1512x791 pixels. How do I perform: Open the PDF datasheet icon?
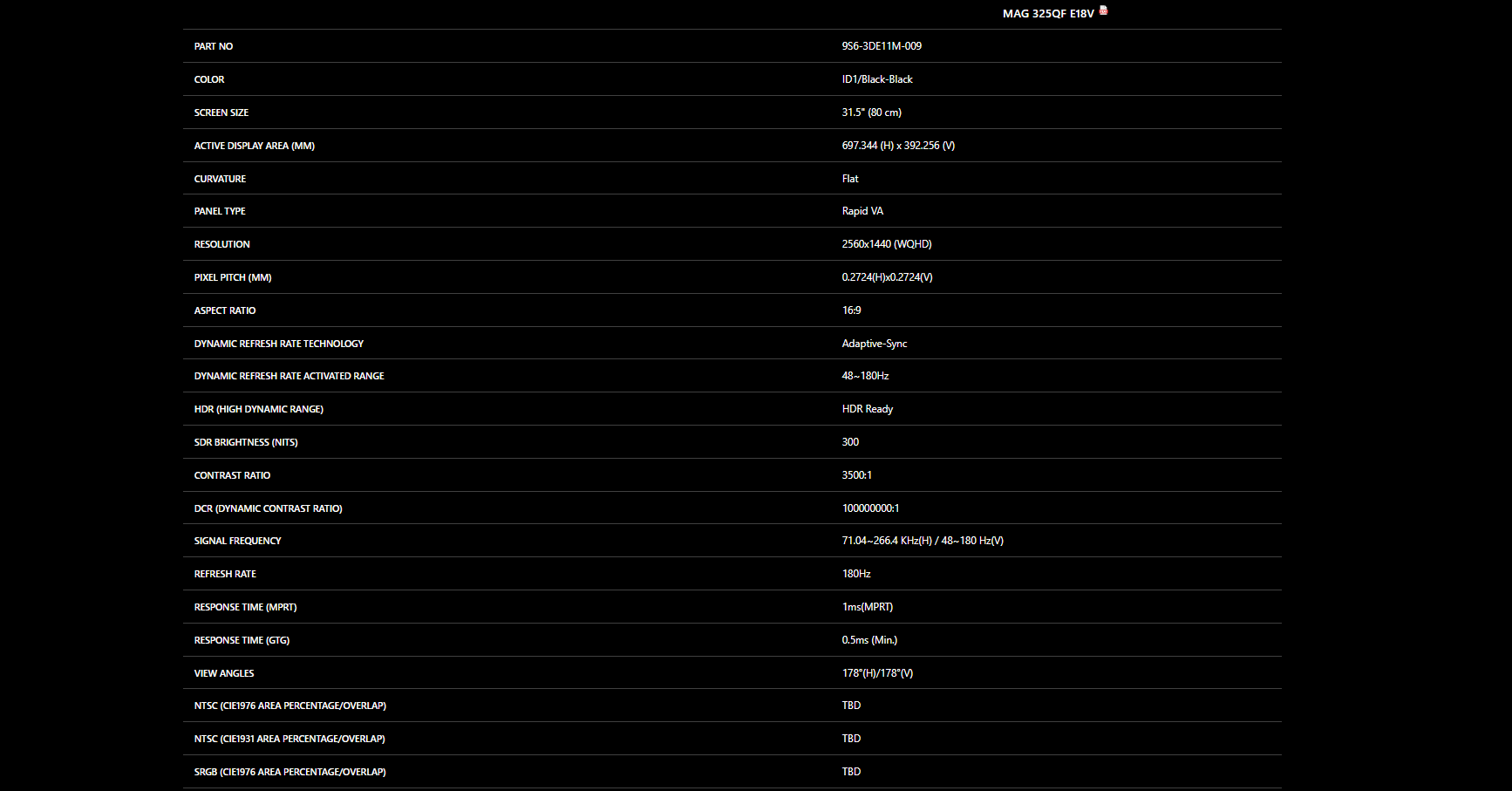click(x=1103, y=10)
